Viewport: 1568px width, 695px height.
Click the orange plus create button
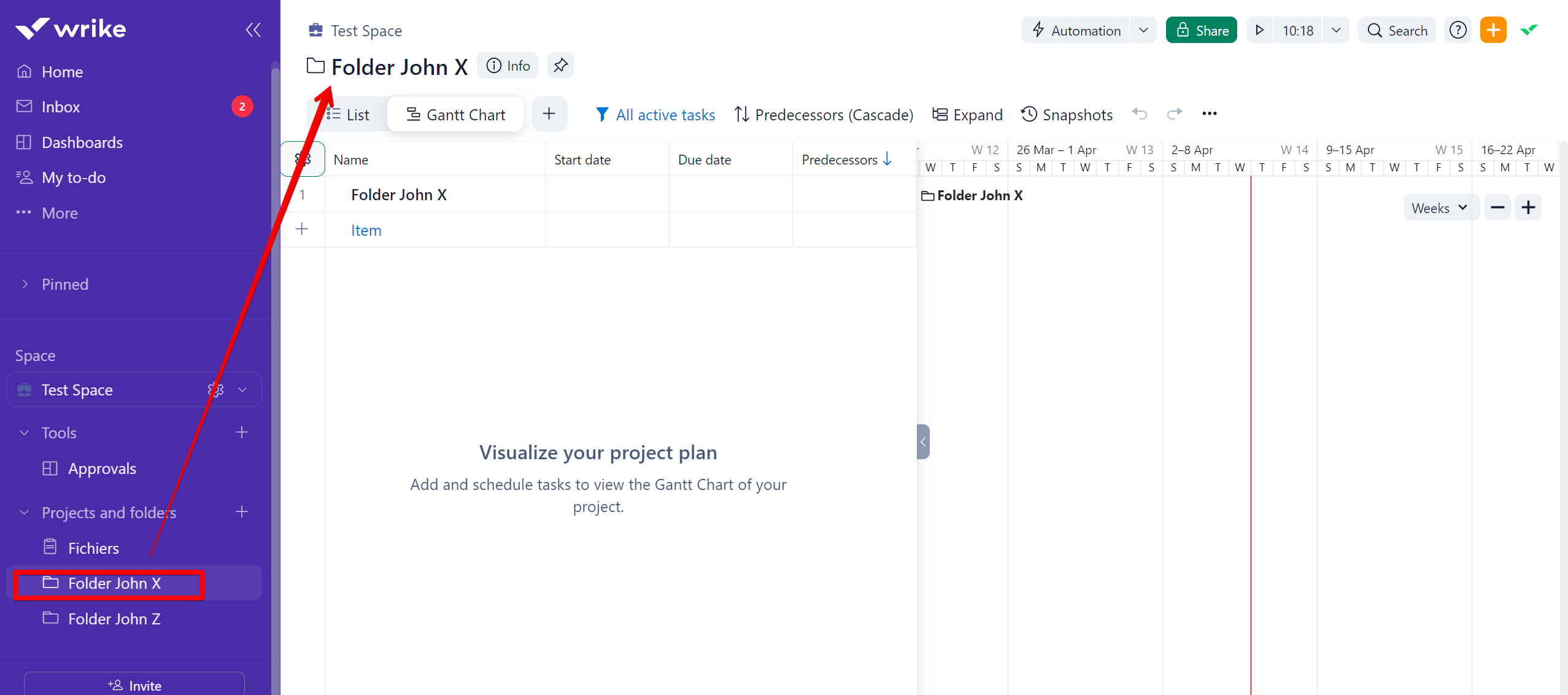click(1493, 30)
